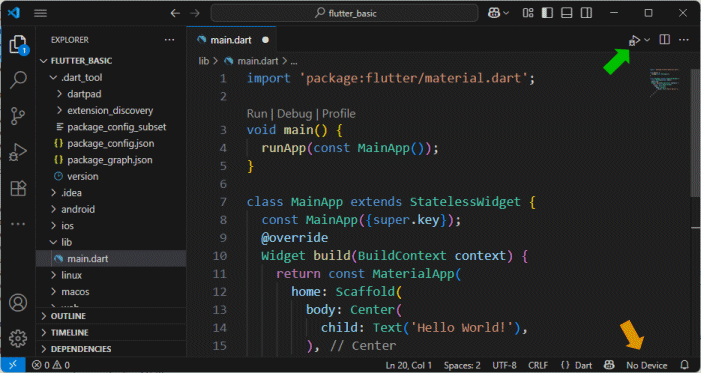This screenshot has height=373, width=701.
Task: Open the Run button dropdown arrow
Action: point(647,40)
